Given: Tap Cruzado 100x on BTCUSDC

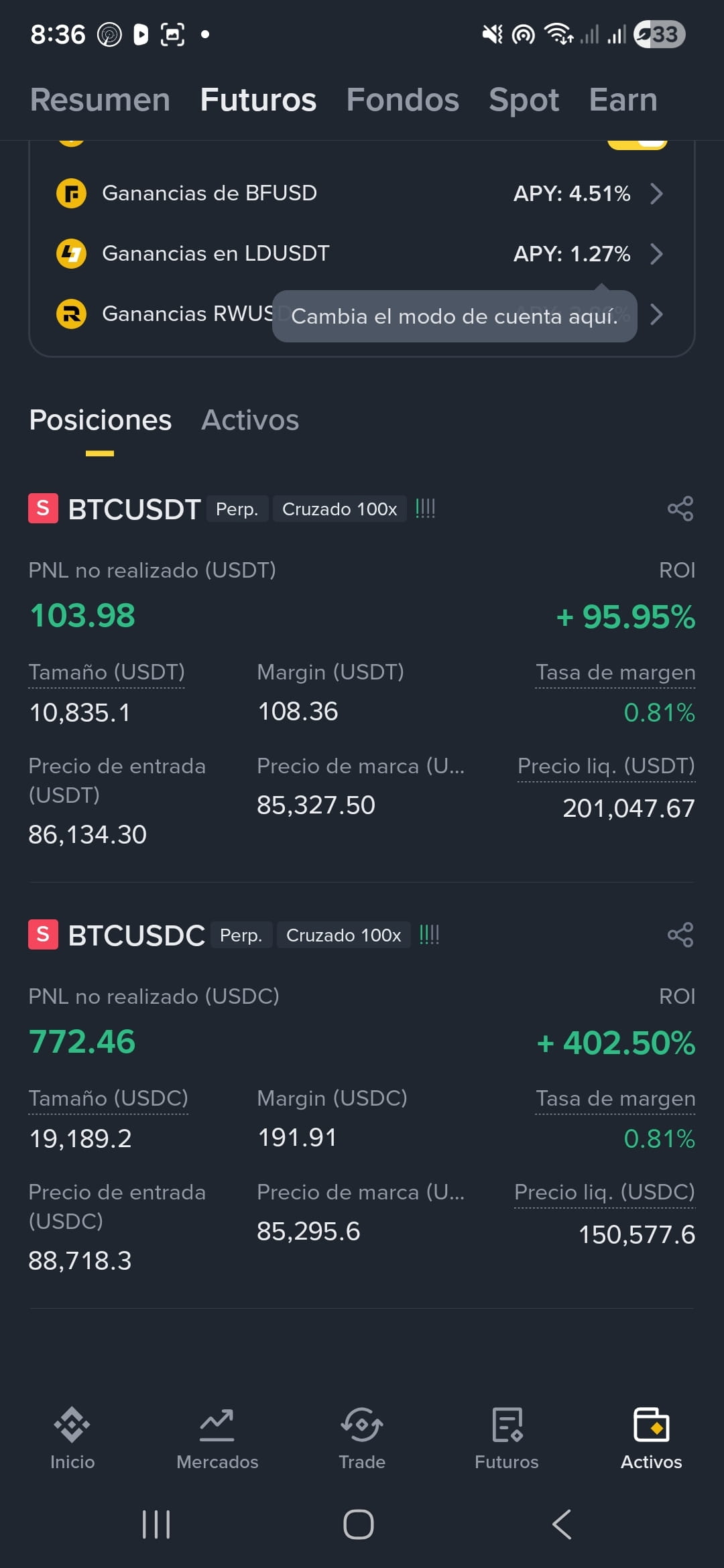Looking at the screenshot, I should (344, 935).
